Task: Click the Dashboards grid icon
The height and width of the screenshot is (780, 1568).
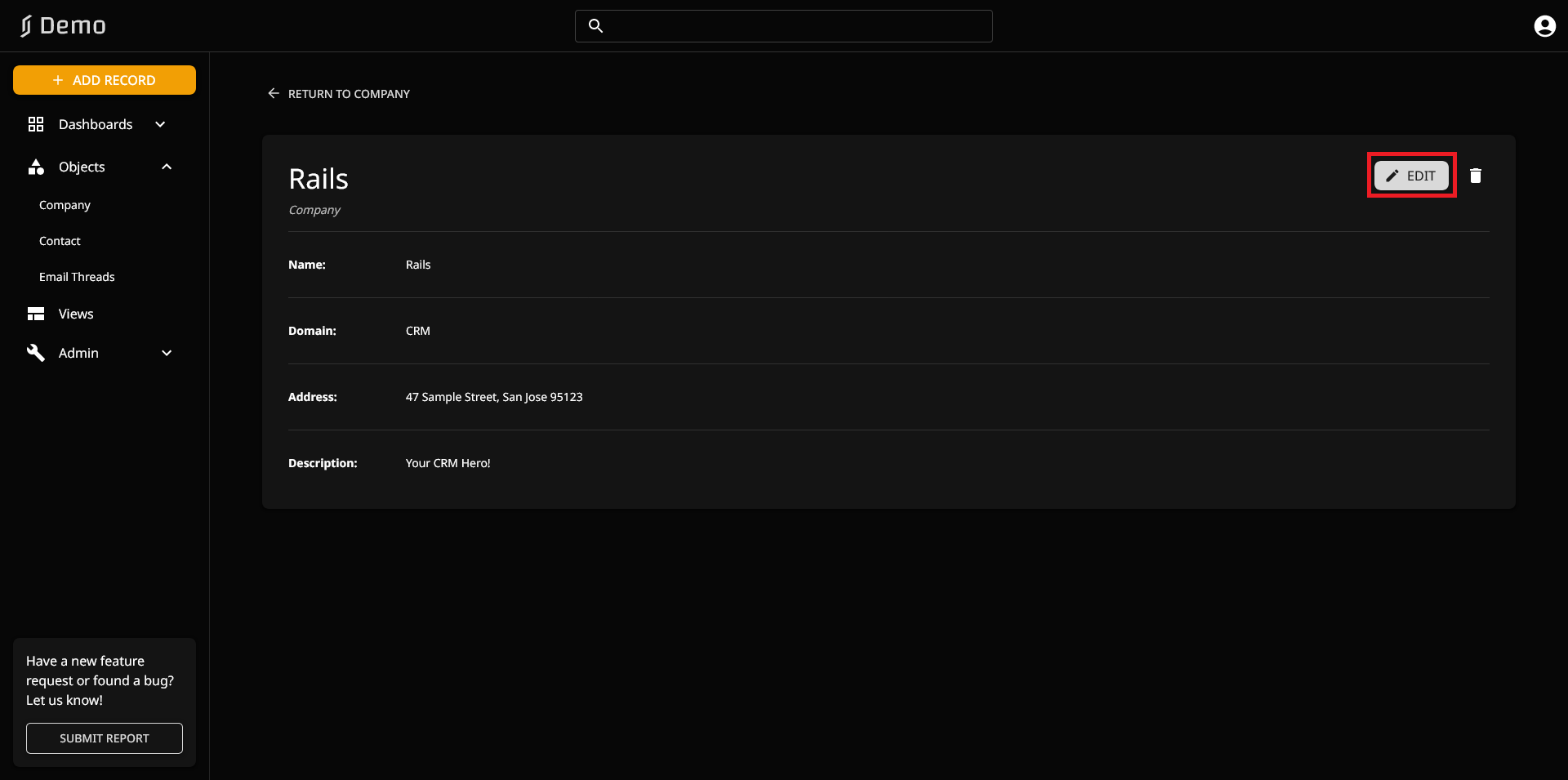Action: tap(36, 124)
